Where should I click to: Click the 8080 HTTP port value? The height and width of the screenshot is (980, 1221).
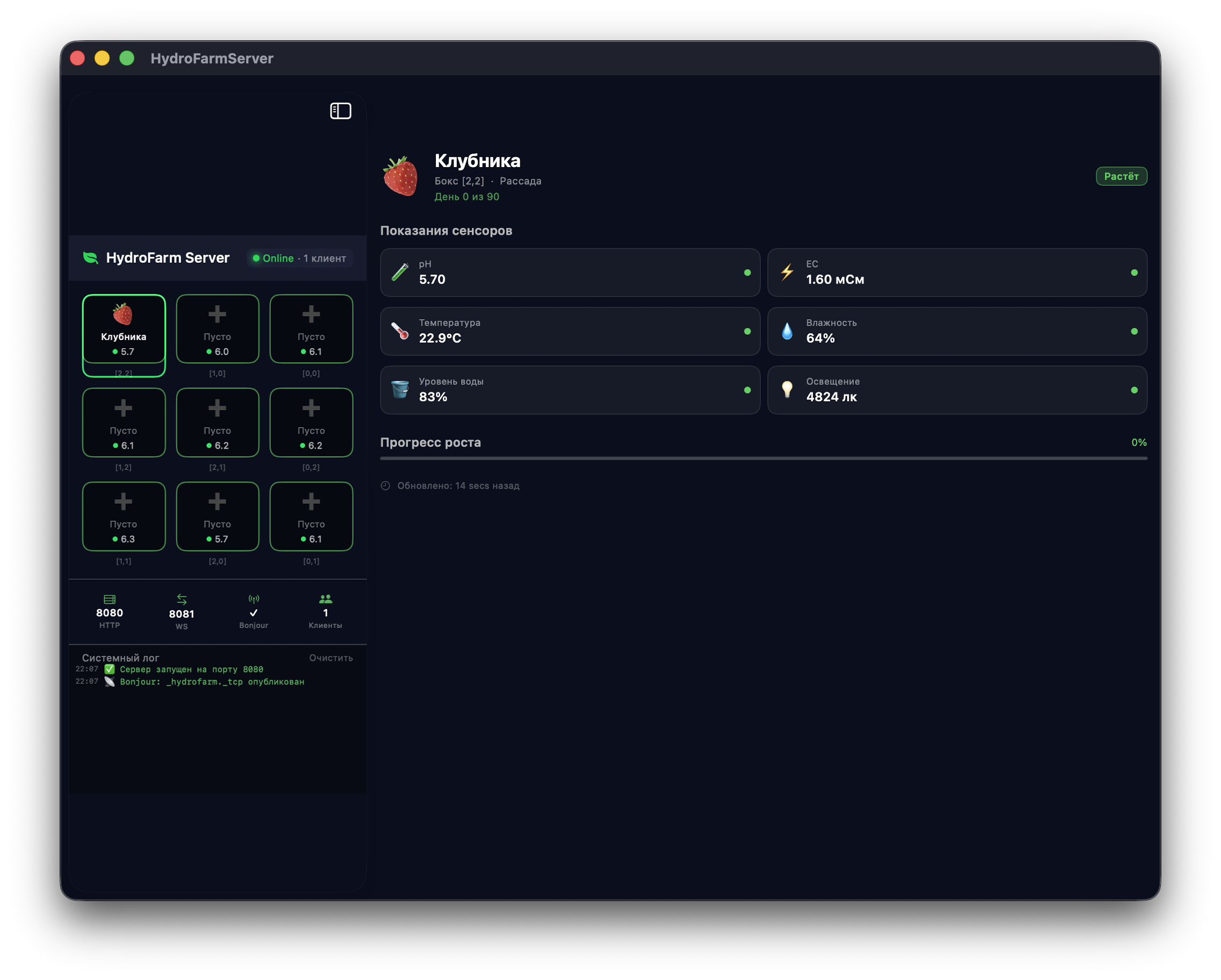(x=109, y=612)
